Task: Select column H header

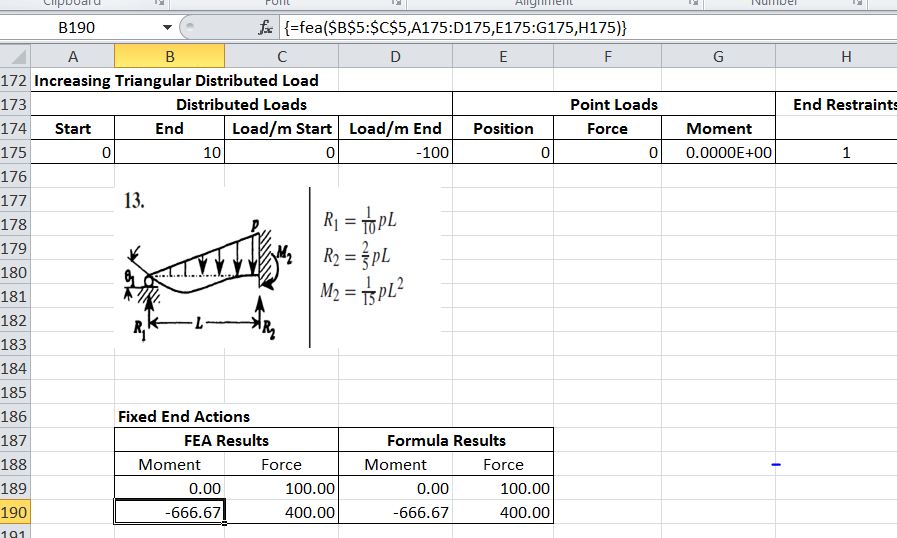Action: (846, 57)
